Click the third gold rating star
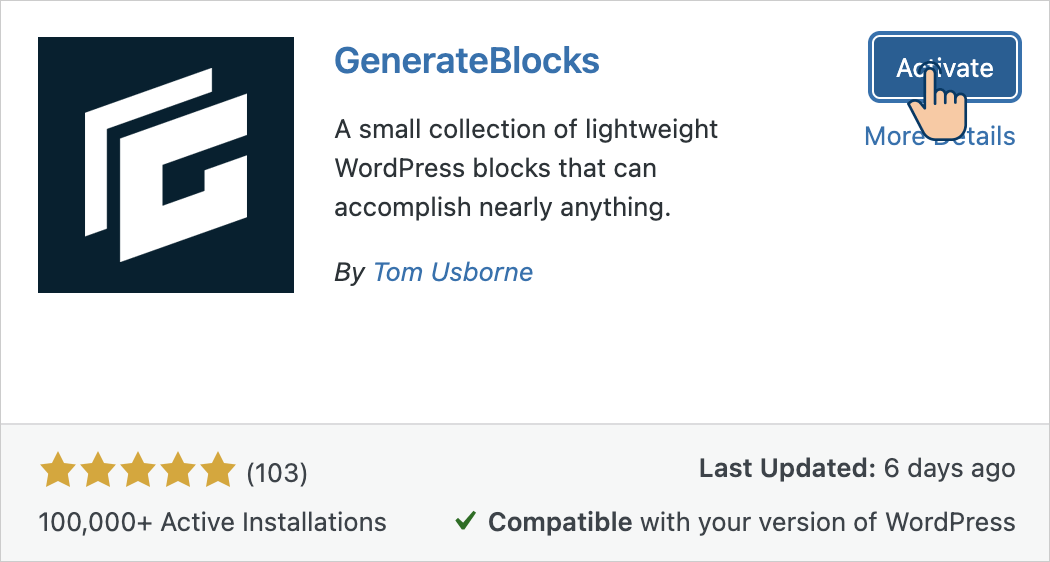 138,470
